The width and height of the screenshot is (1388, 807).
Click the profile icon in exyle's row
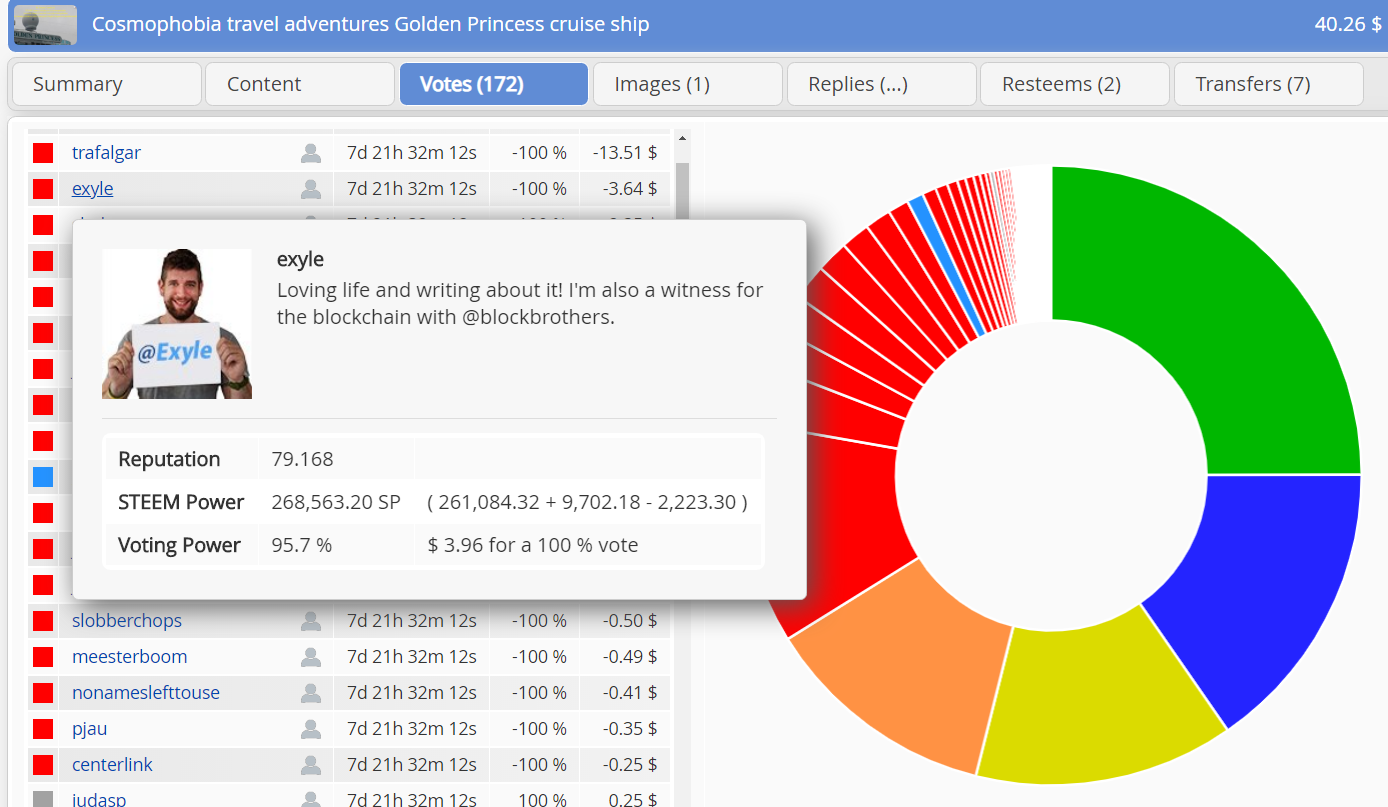[311, 189]
